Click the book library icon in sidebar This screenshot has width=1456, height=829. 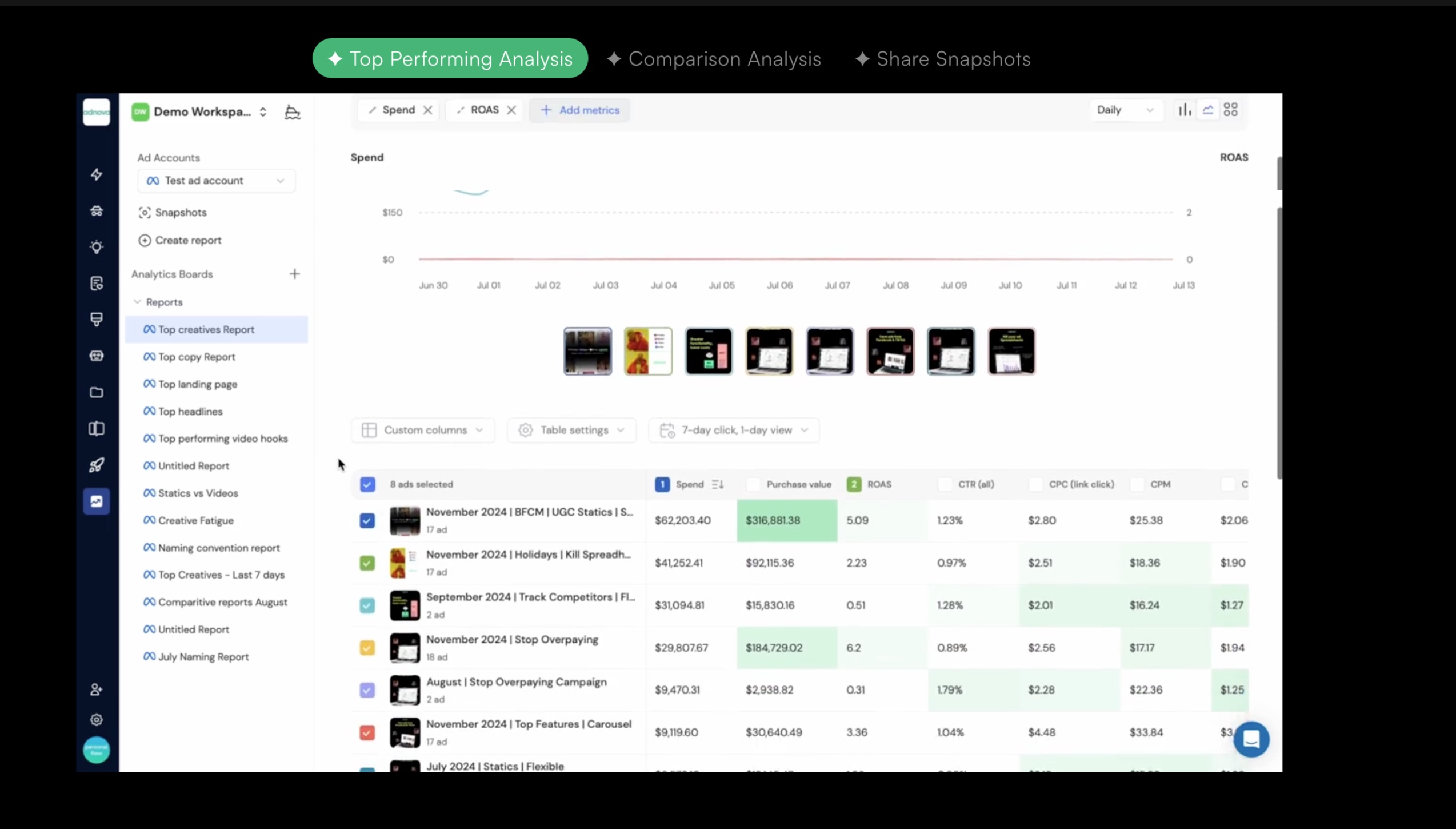click(x=97, y=428)
